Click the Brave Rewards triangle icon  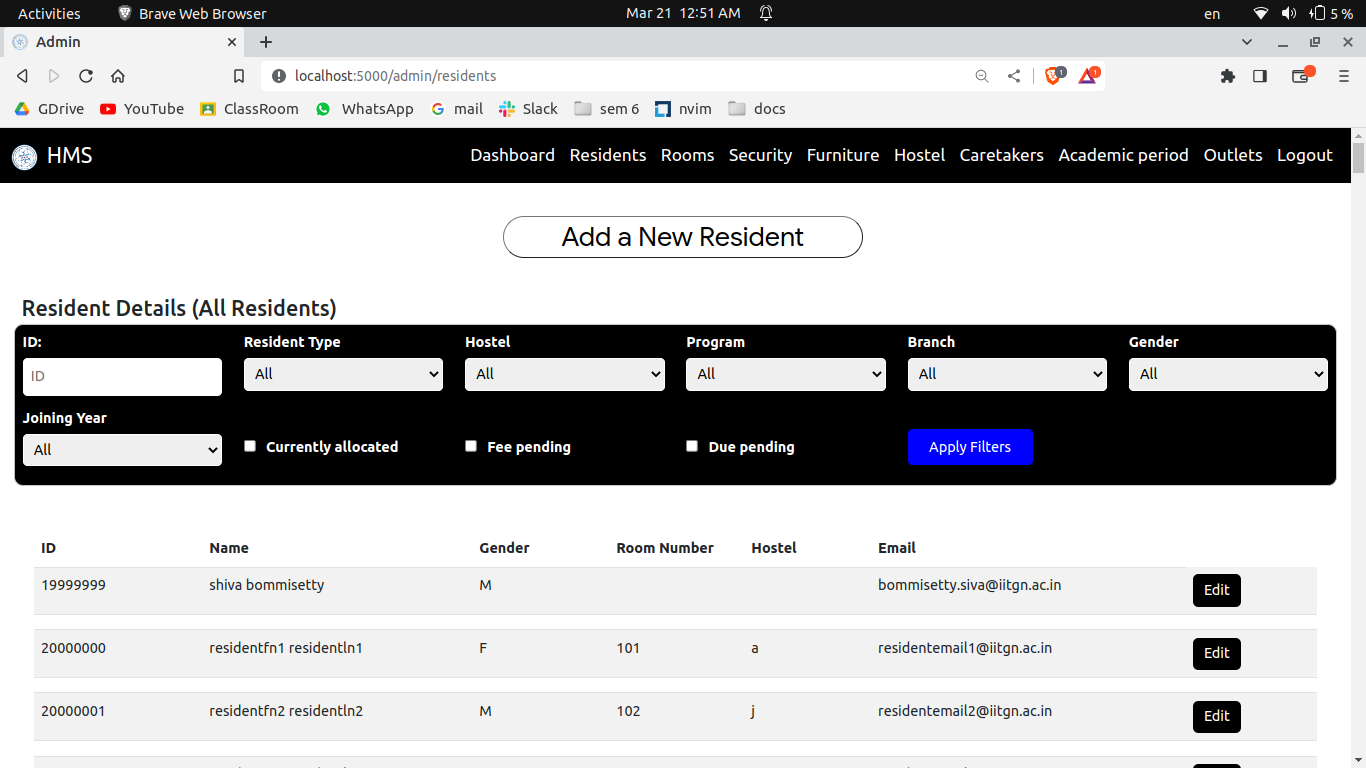click(1087, 75)
